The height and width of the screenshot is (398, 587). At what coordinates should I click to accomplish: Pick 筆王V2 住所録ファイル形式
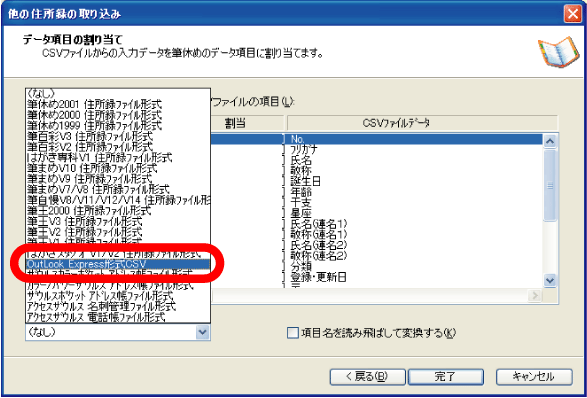pyautogui.click(x=118, y=232)
